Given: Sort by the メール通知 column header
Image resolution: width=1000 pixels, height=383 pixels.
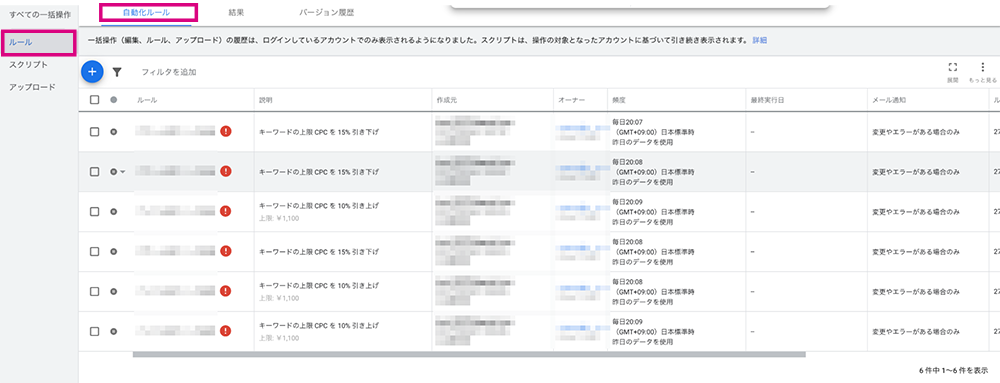Looking at the screenshot, I should 889,100.
